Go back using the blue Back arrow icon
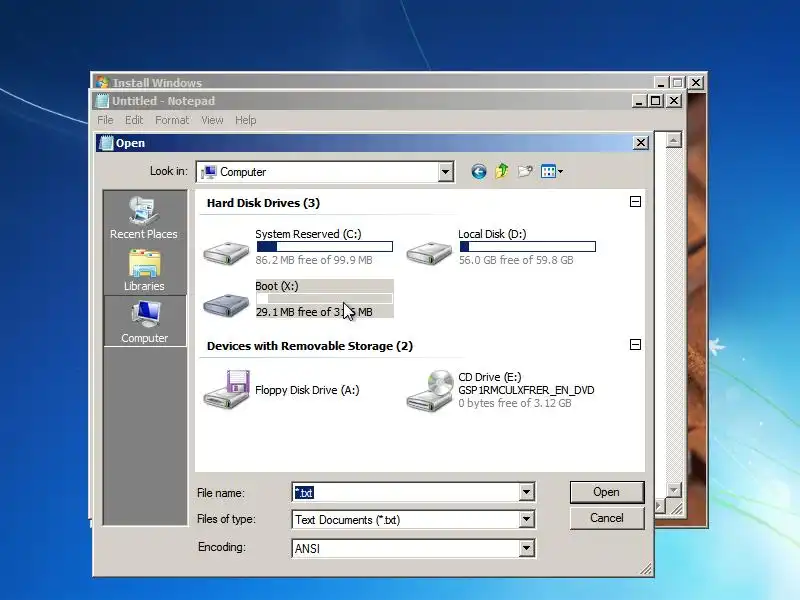 tap(478, 171)
